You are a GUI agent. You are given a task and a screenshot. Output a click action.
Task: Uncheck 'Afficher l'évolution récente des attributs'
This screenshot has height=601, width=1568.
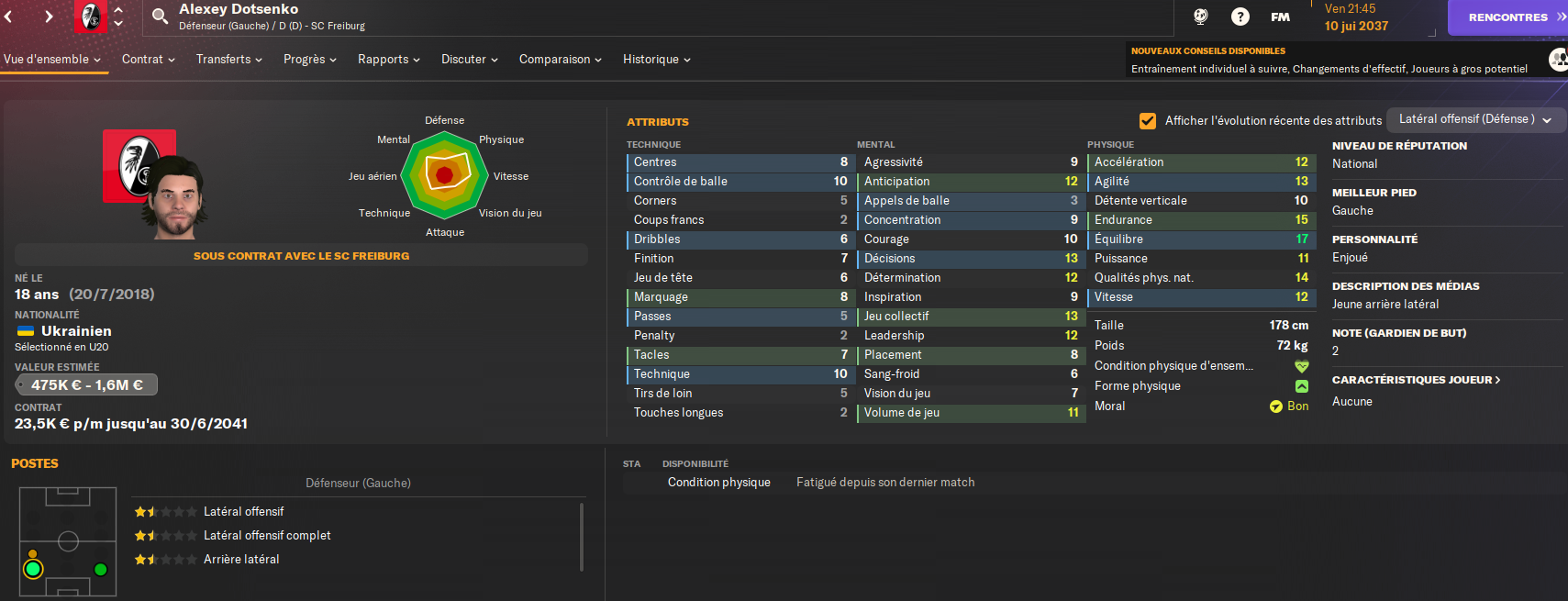pyautogui.click(x=1147, y=120)
